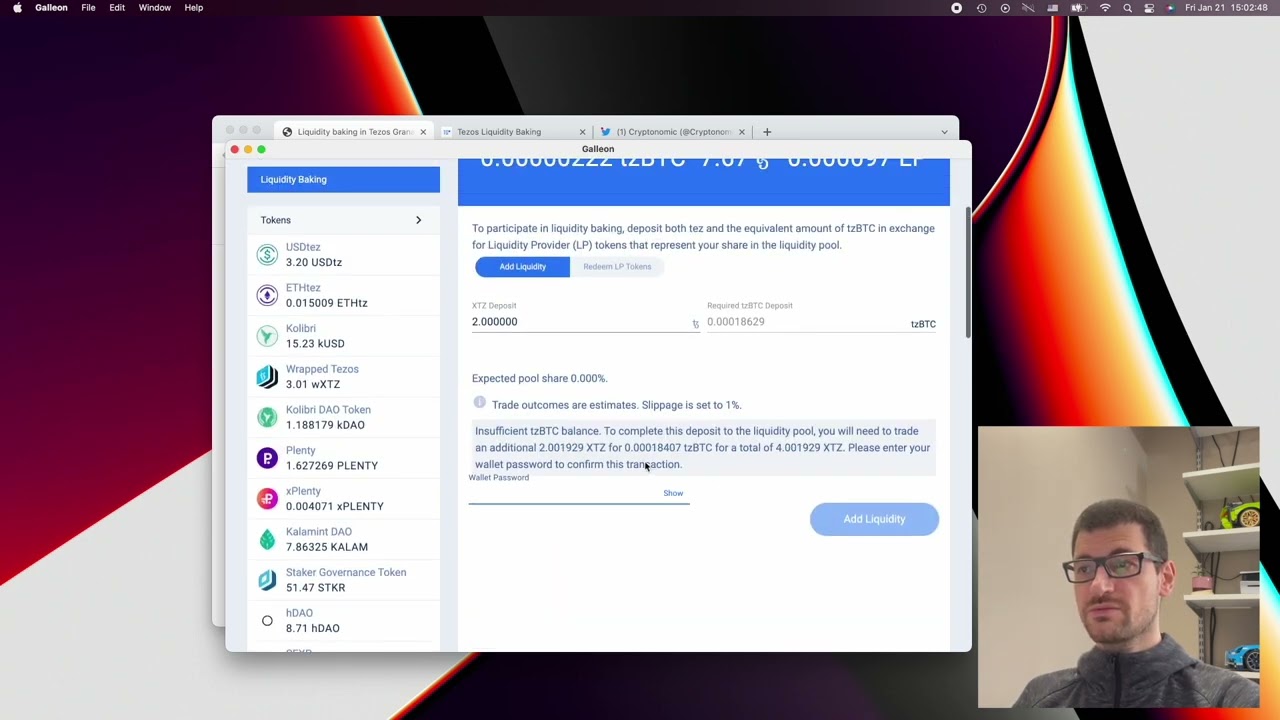The width and height of the screenshot is (1280, 720).
Task: Close the Tezos Liquidity Baking tab
Action: tap(582, 132)
